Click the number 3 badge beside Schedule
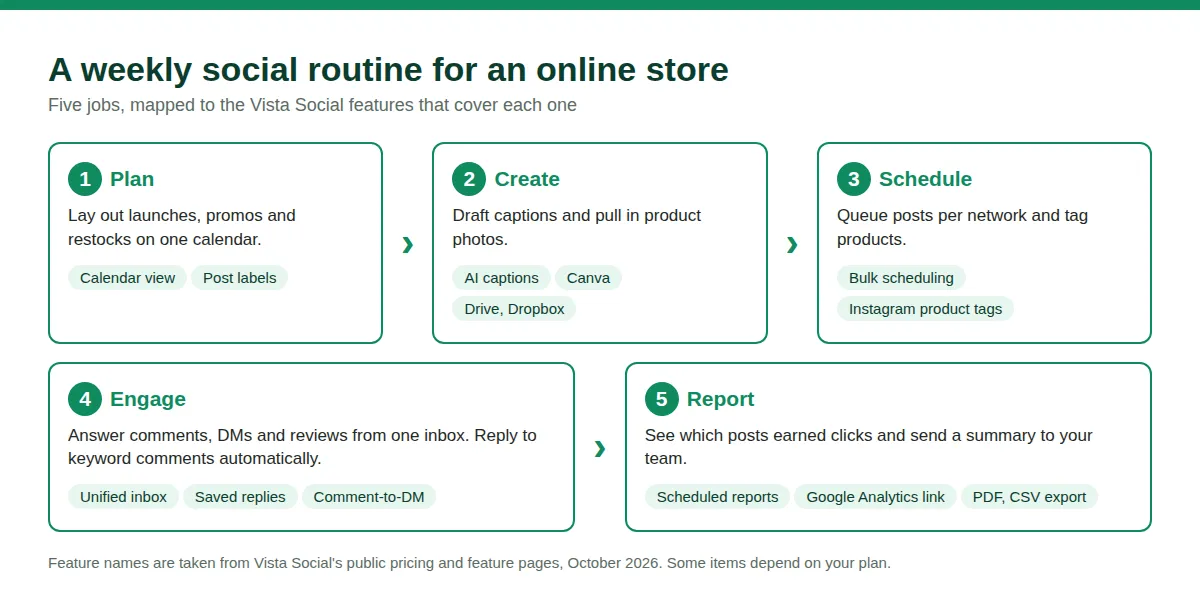The width and height of the screenshot is (1200, 614). 854,179
